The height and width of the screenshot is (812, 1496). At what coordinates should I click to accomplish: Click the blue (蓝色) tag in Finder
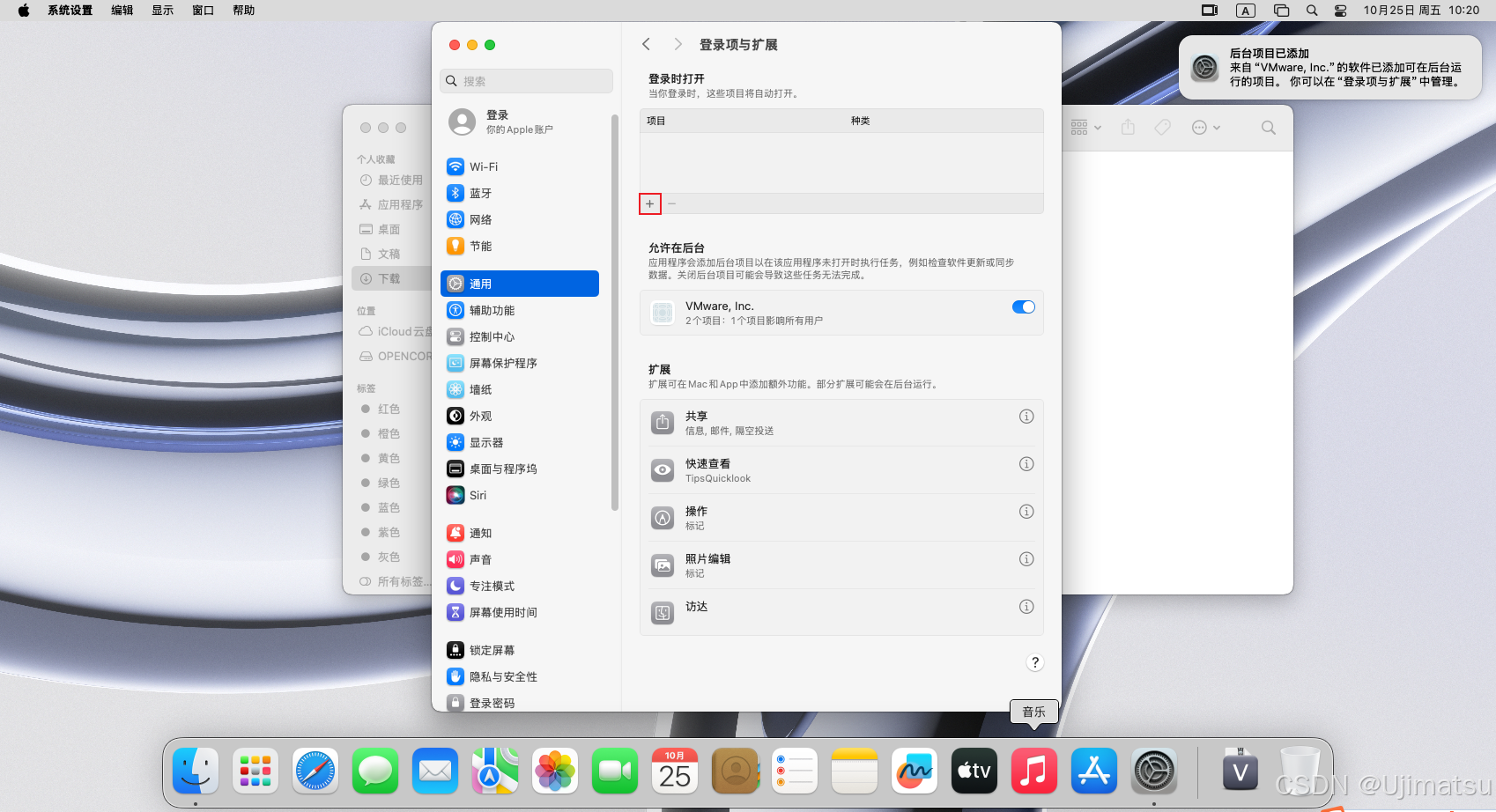(x=381, y=507)
